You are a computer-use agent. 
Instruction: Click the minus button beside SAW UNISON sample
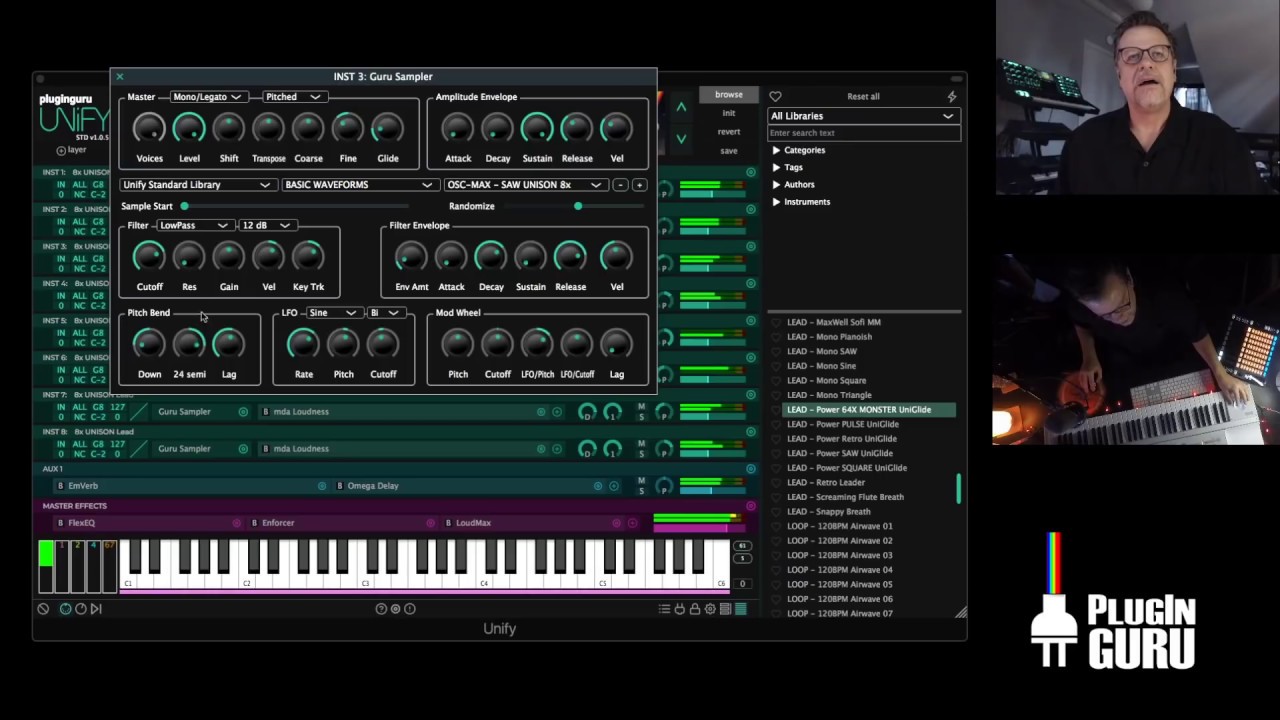[x=620, y=185]
